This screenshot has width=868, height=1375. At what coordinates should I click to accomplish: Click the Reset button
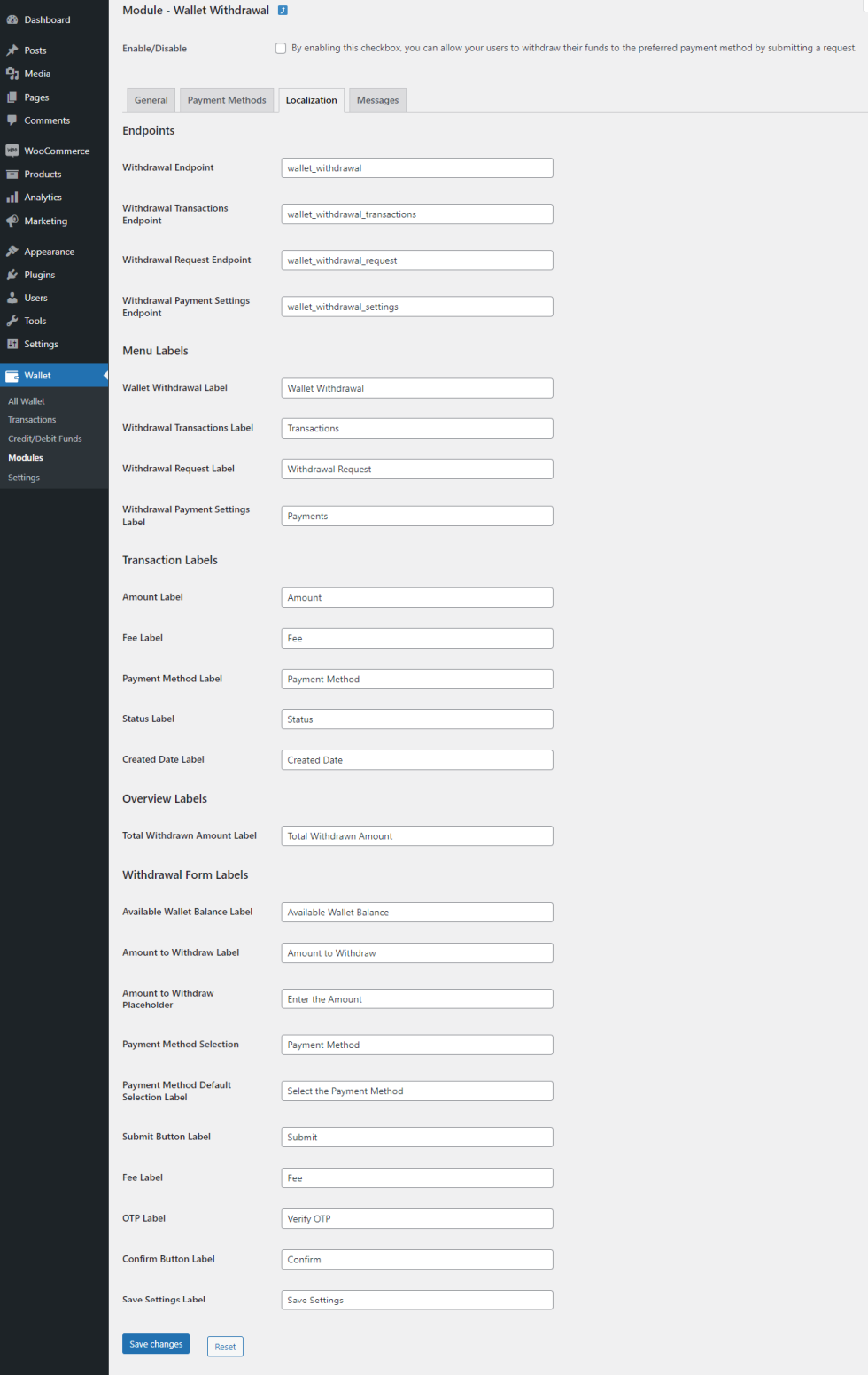coord(225,1347)
